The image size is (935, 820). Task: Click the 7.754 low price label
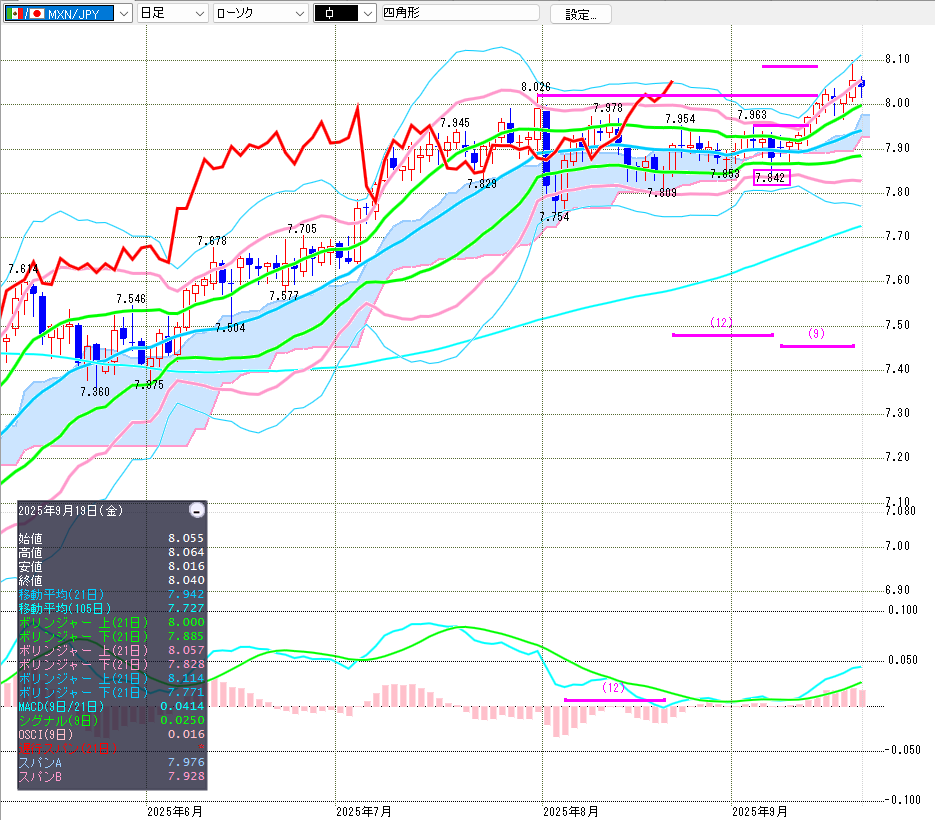[554, 217]
